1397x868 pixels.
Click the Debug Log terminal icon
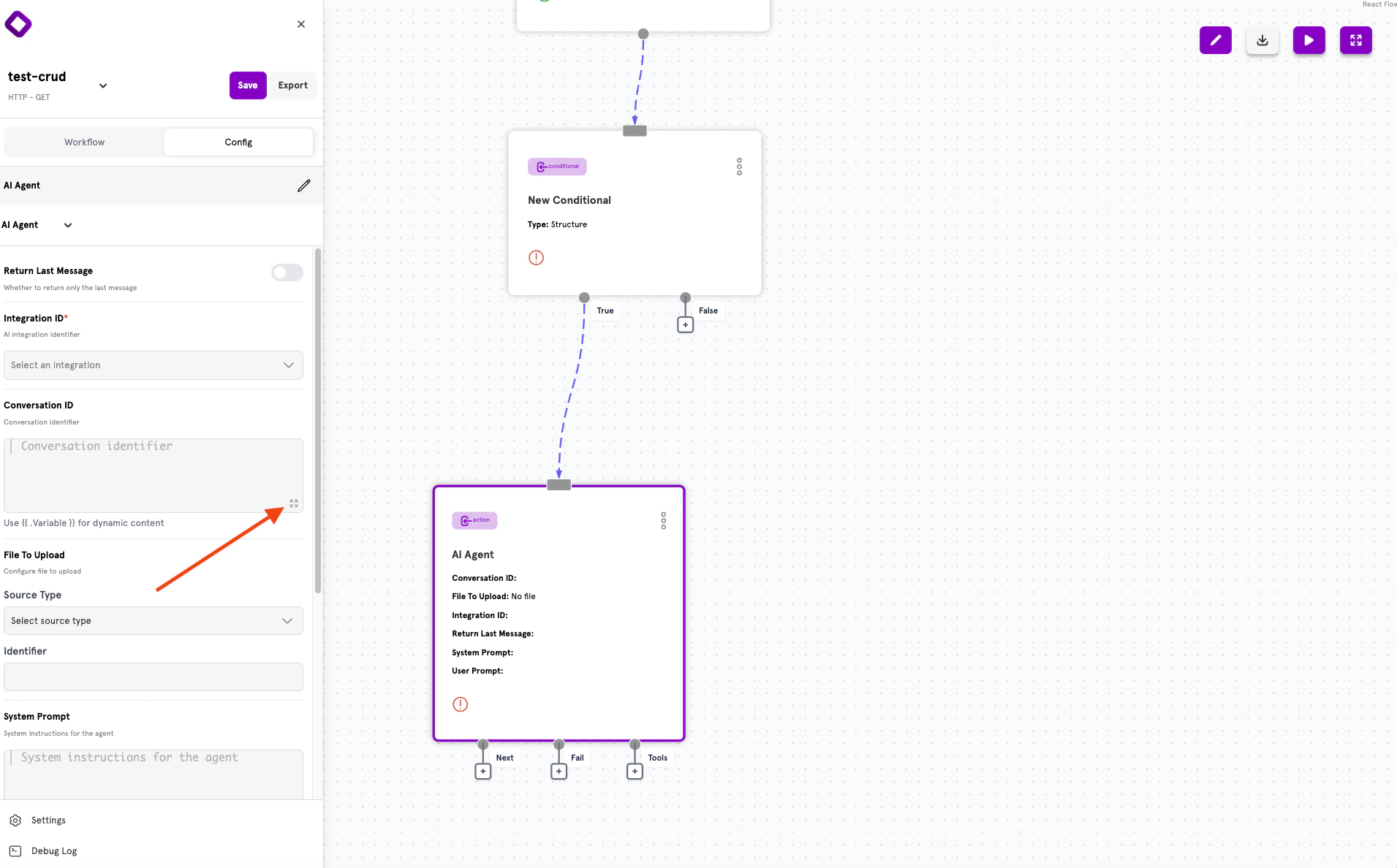point(15,851)
